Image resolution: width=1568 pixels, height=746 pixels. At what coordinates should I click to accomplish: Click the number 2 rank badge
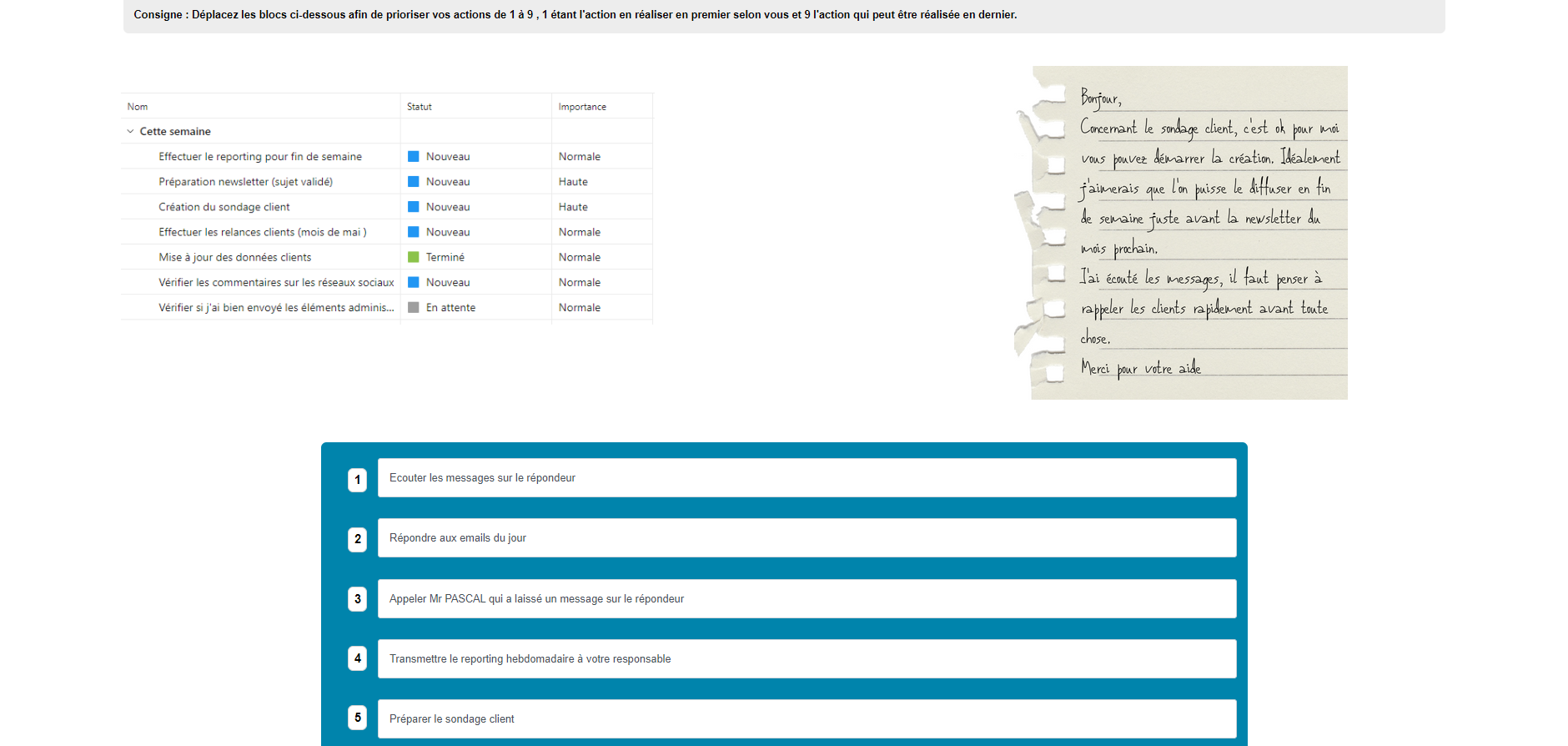coord(357,539)
